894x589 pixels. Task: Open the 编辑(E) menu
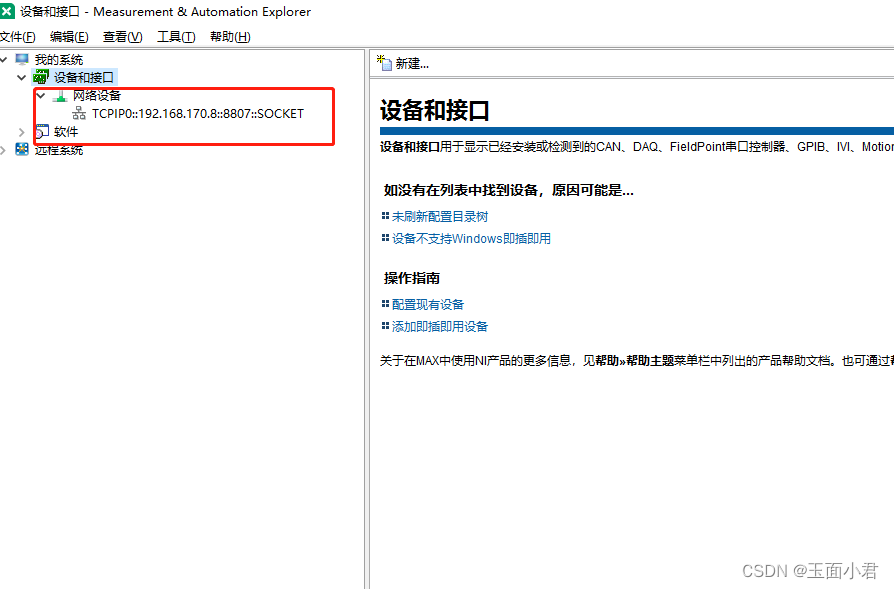tap(69, 37)
